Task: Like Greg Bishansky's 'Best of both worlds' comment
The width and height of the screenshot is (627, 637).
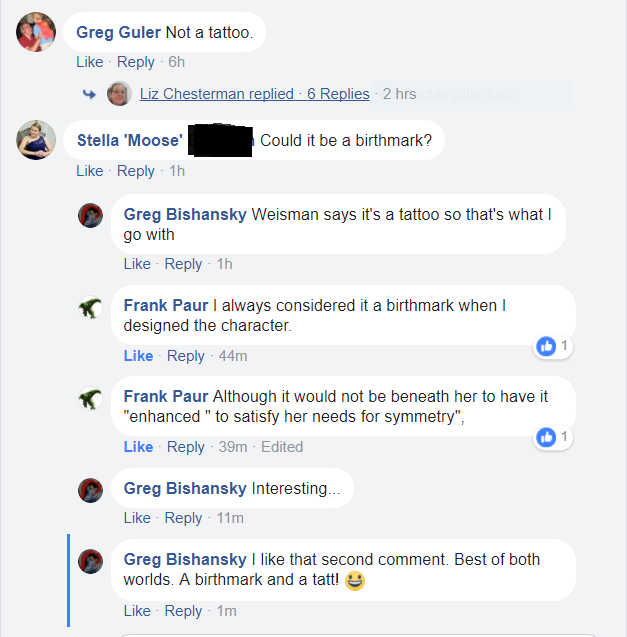Action: [x=137, y=611]
